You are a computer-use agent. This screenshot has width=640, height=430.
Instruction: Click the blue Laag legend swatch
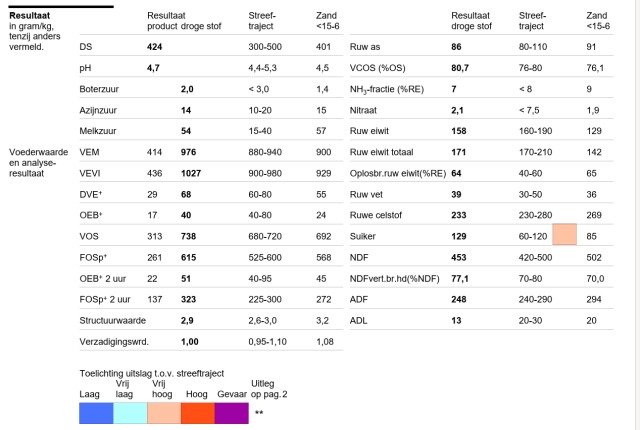point(96,413)
